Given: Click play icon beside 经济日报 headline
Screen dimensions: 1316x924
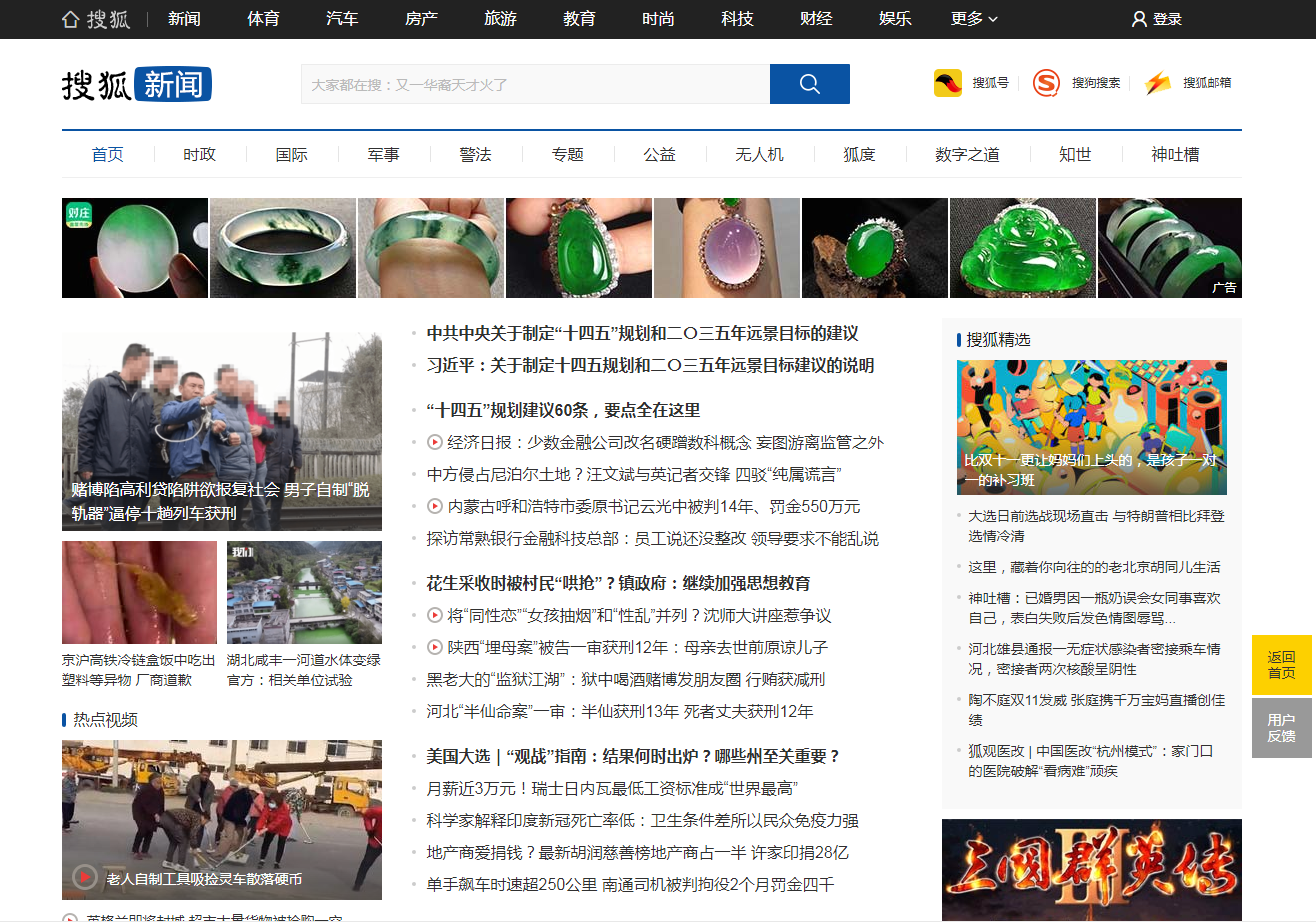Looking at the screenshot, I should click(x=435, y=442).
